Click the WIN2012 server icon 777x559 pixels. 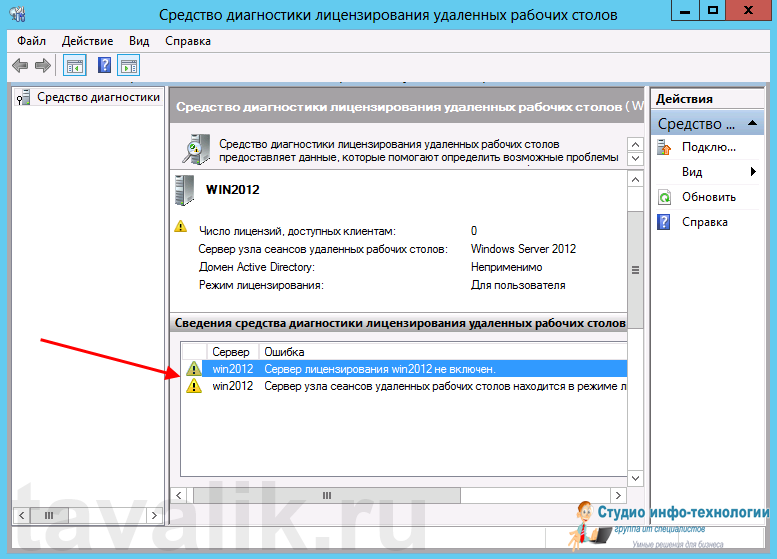point(185,189)
